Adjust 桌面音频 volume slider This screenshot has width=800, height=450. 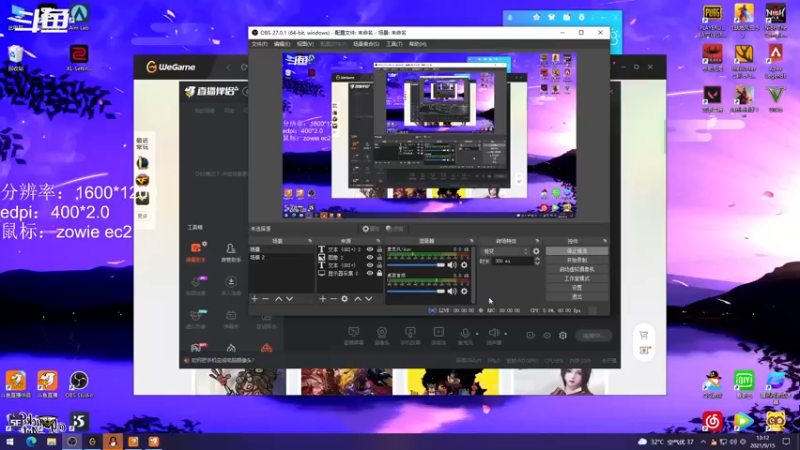pos(416,291)
